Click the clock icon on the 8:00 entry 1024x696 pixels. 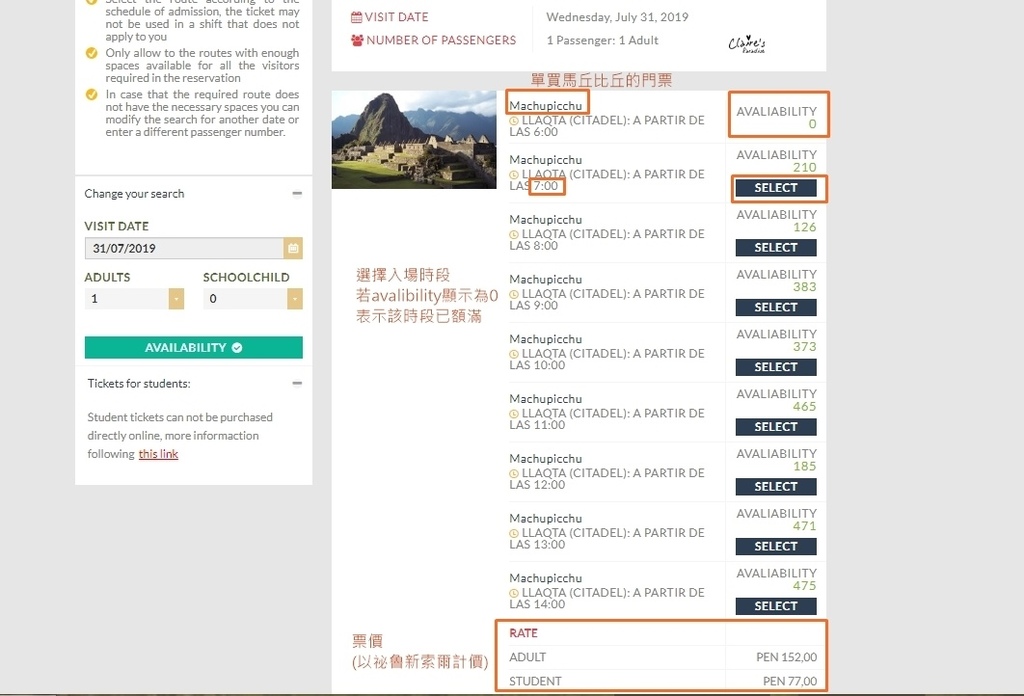coord(514,234)
